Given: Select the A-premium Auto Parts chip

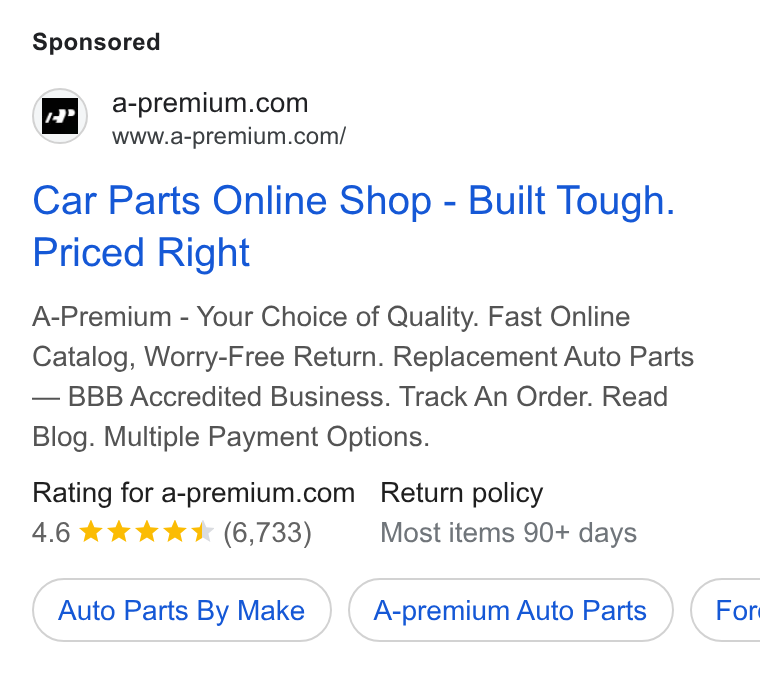Looking at the screenshot, I should click(x=510, y=610).
